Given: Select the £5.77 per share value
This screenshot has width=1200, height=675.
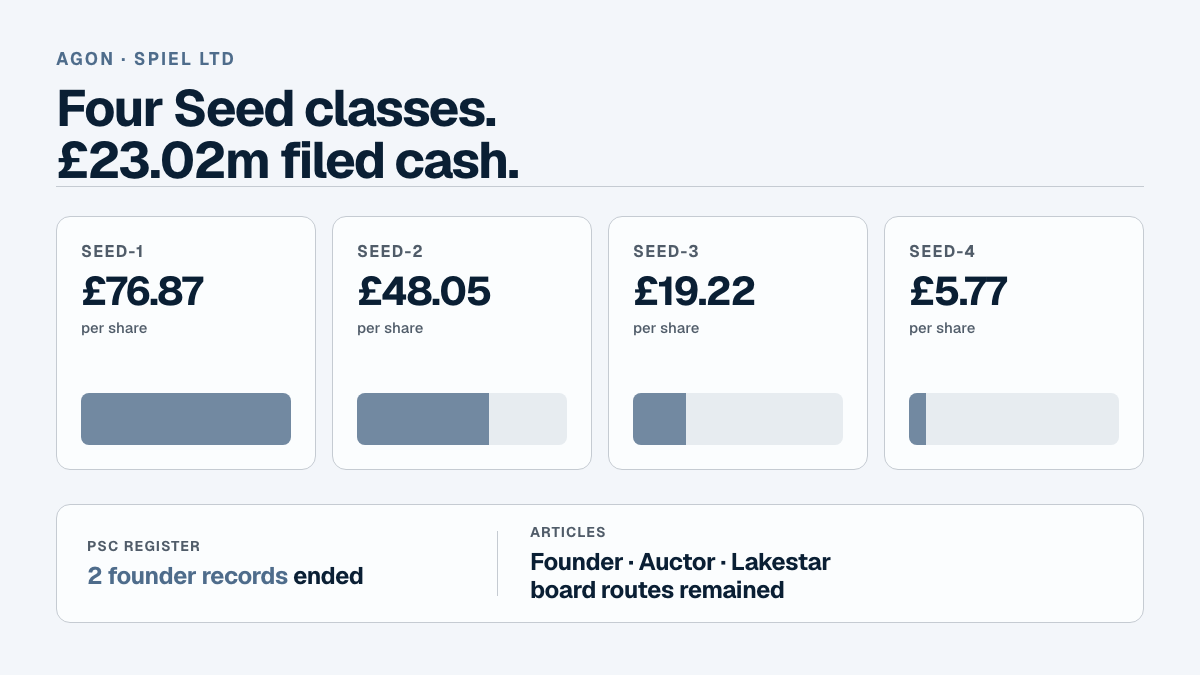Looking at the screenshot, I should click(x=958, y=291).
